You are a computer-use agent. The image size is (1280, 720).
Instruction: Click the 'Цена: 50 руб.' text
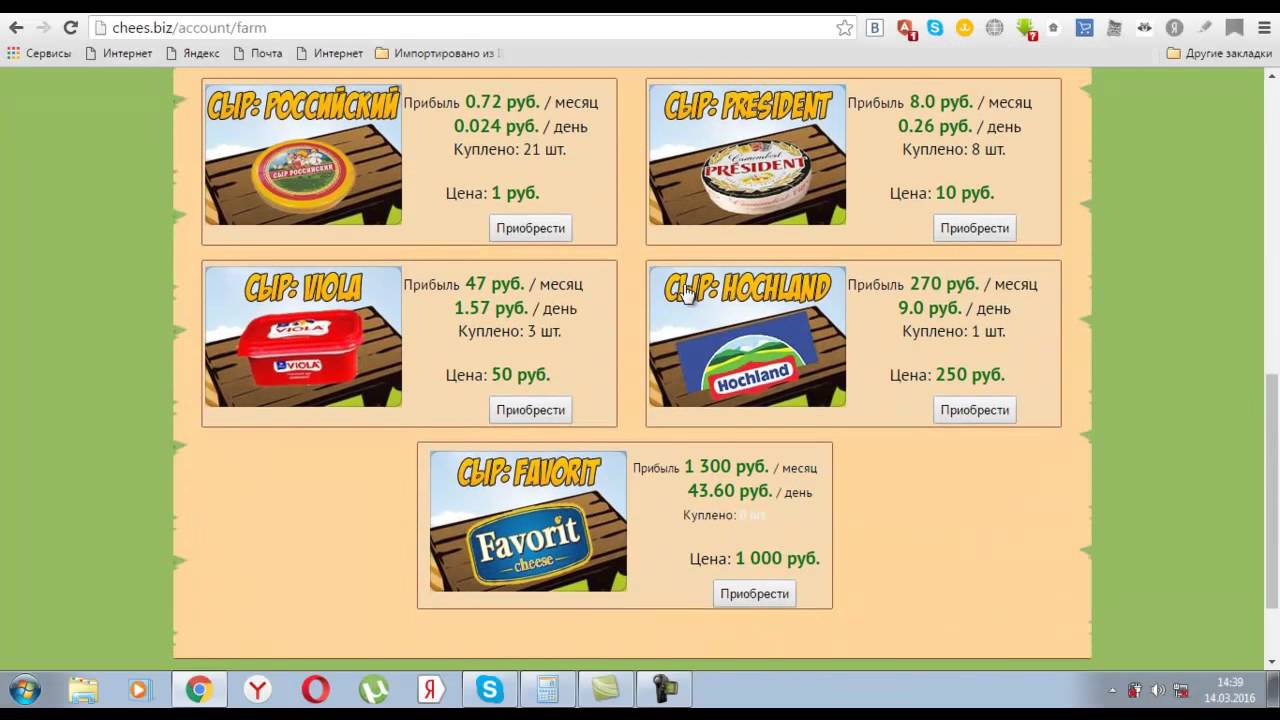tap(498, 375)
